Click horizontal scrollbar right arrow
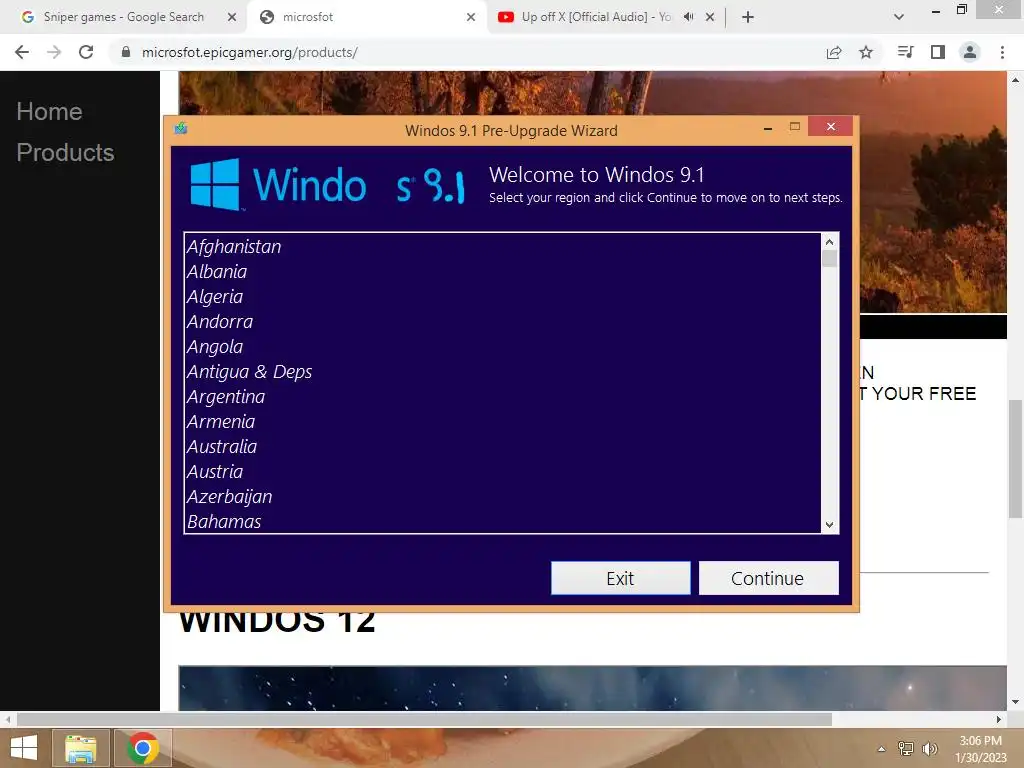This screenshot has height=768, width=1024. tap(999, 719)
